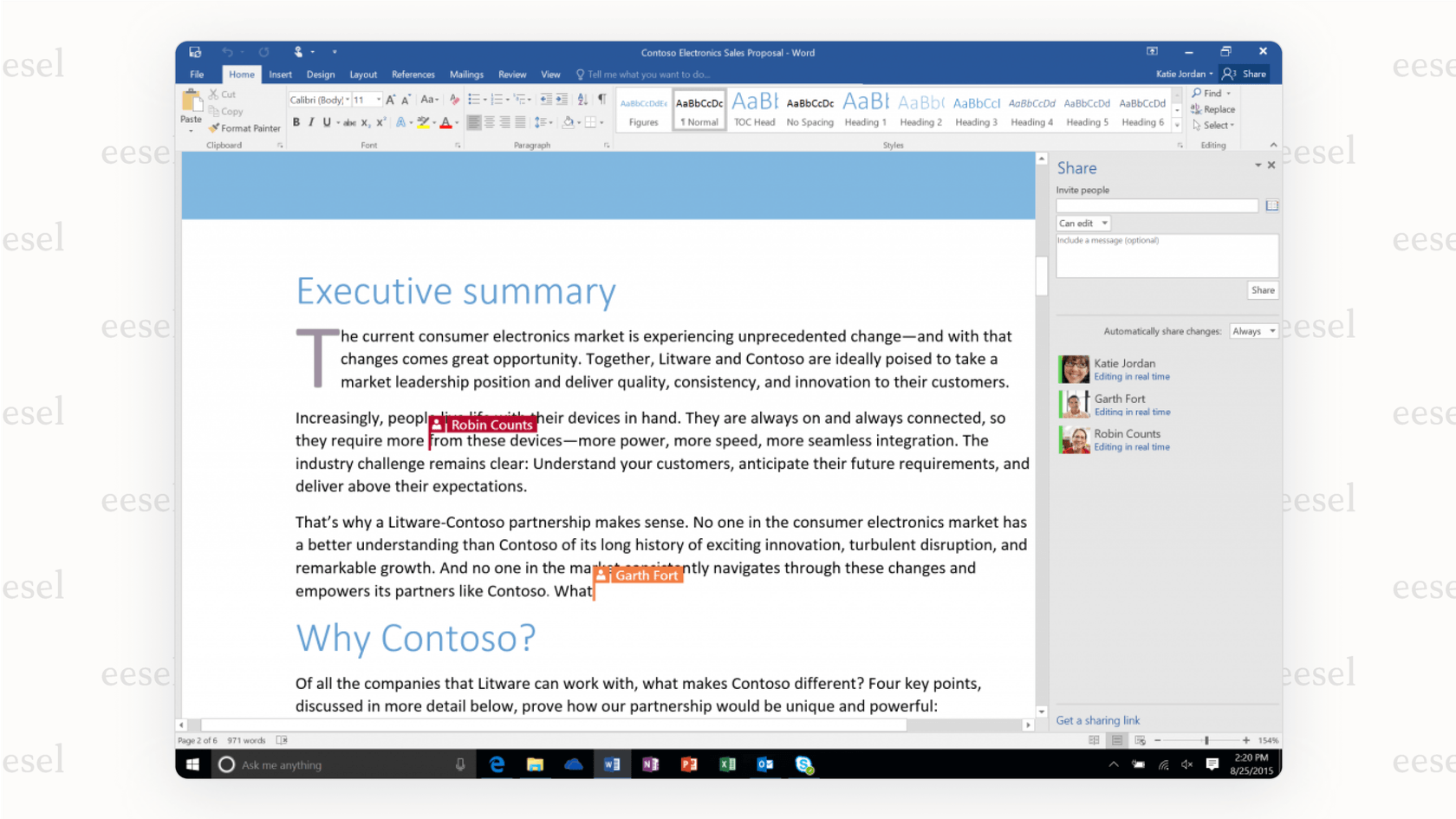Viewport: 1456px width, 819px height.
Task: Click the Sort icon in Paragraph group
Action: coord(582,98)
